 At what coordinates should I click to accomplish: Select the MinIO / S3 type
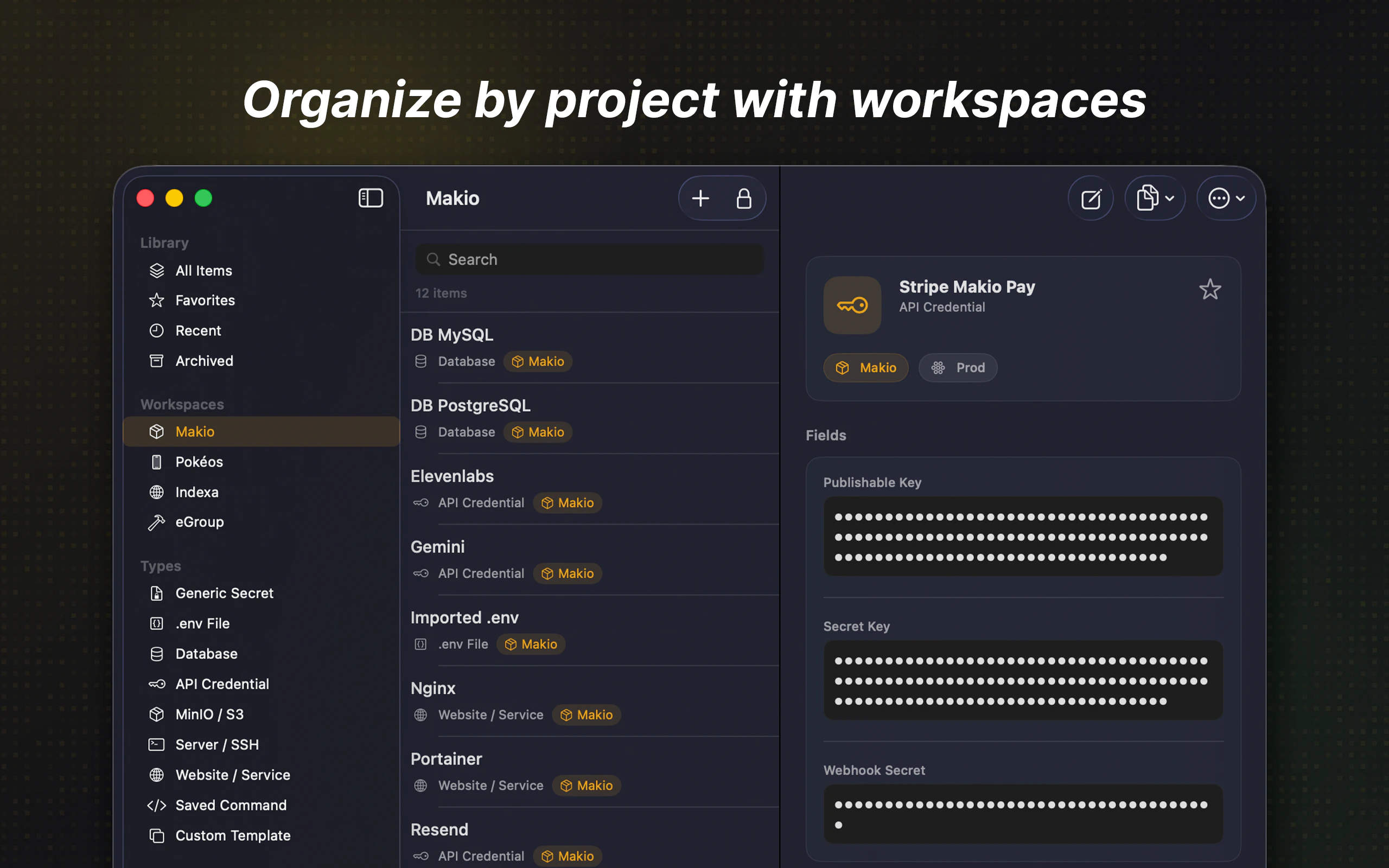(x=210, y=714)
